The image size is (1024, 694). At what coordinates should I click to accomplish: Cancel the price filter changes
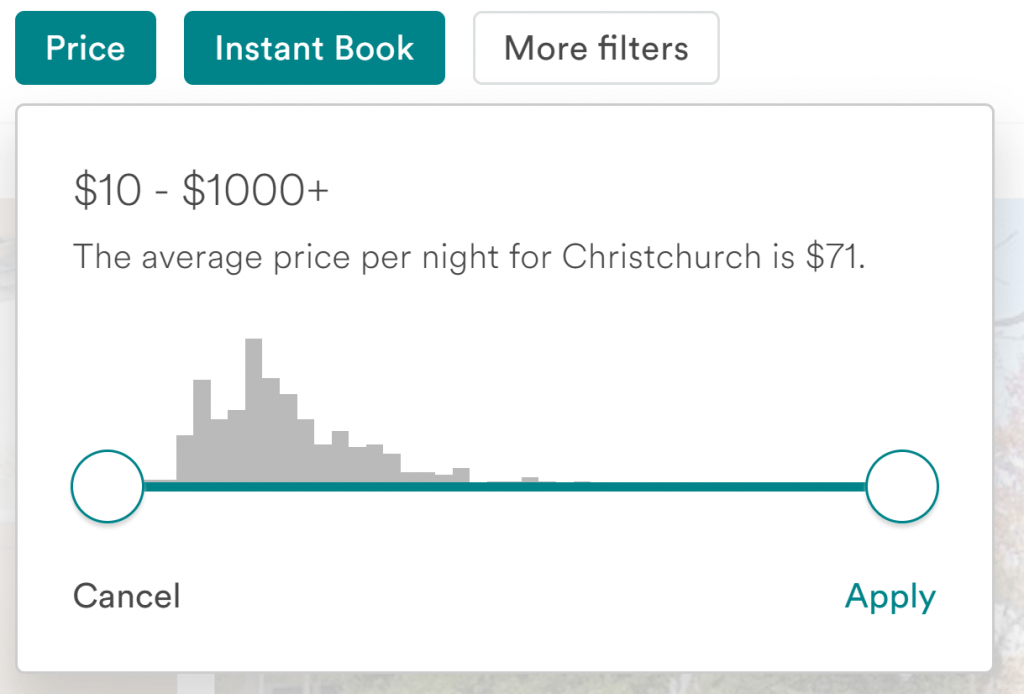tap(126, 596)
